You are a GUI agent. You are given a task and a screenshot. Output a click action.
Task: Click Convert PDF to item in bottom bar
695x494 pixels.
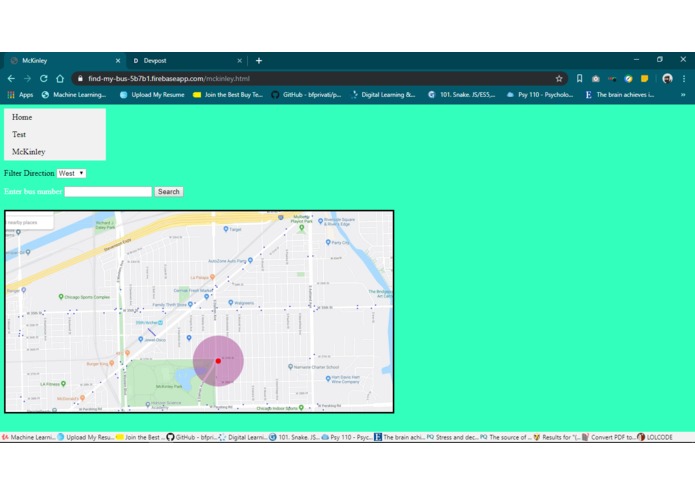point(609,437)
